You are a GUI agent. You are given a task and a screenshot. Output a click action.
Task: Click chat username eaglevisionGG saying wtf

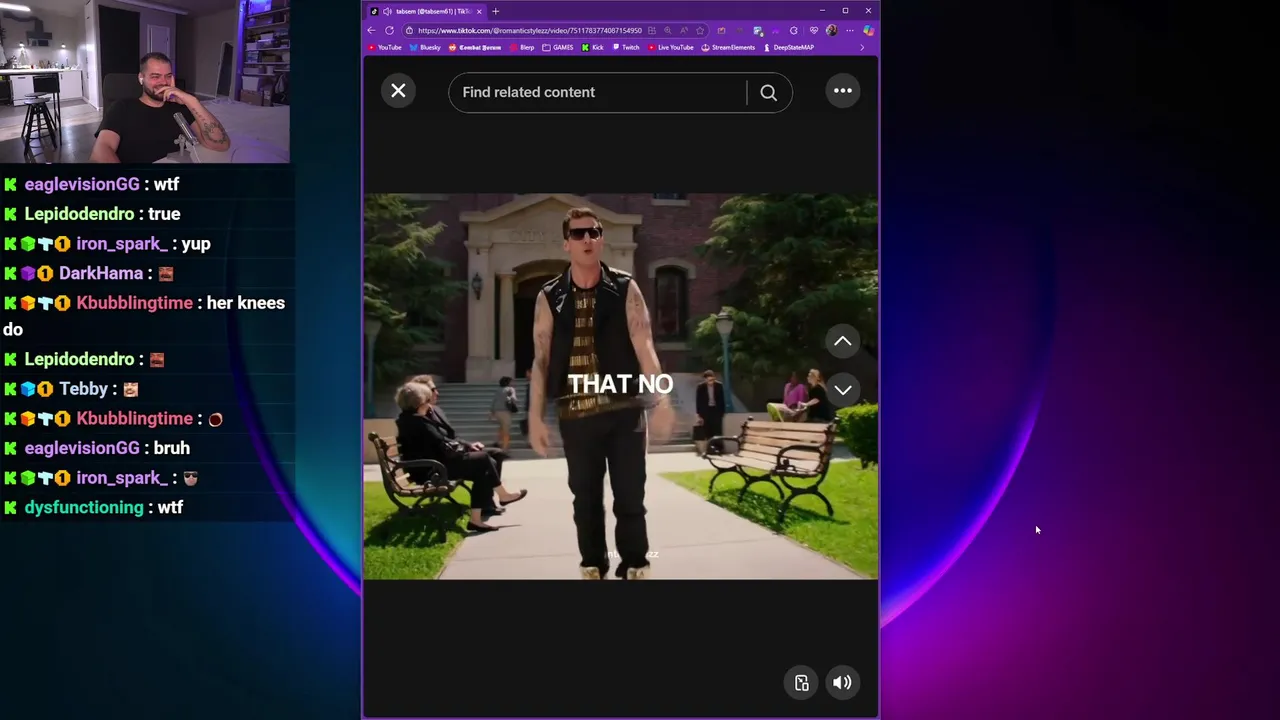82,184
